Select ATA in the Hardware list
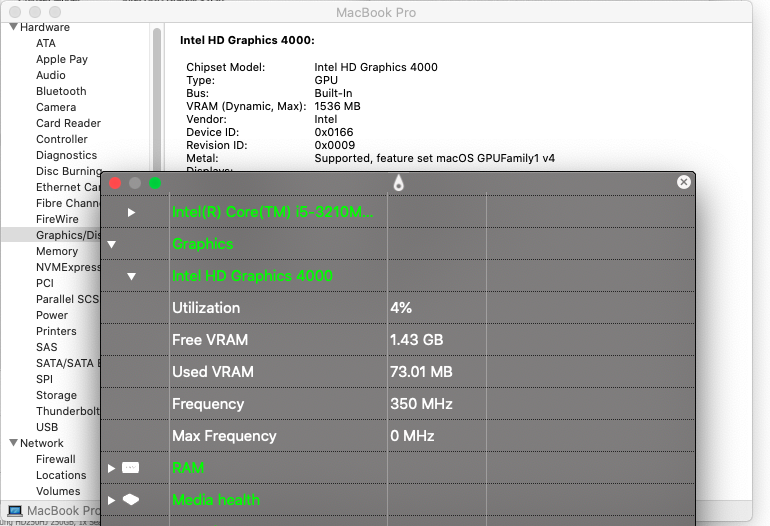 pyautogui.click(x=46, y=43)
